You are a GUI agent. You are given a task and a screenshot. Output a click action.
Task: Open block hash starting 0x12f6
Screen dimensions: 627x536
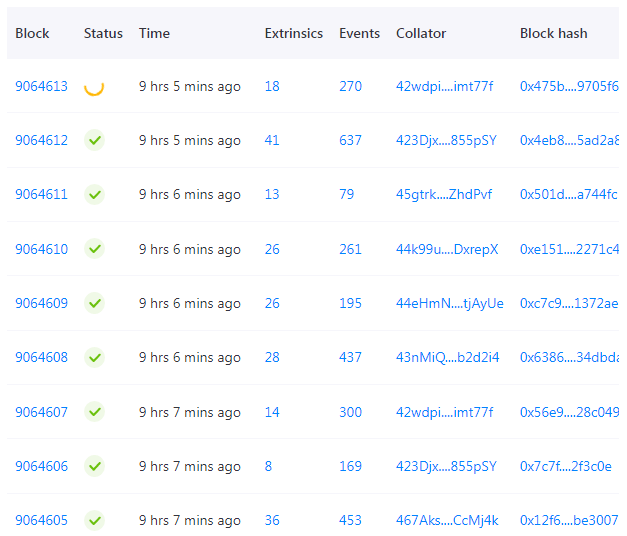[x=569, y=520]
